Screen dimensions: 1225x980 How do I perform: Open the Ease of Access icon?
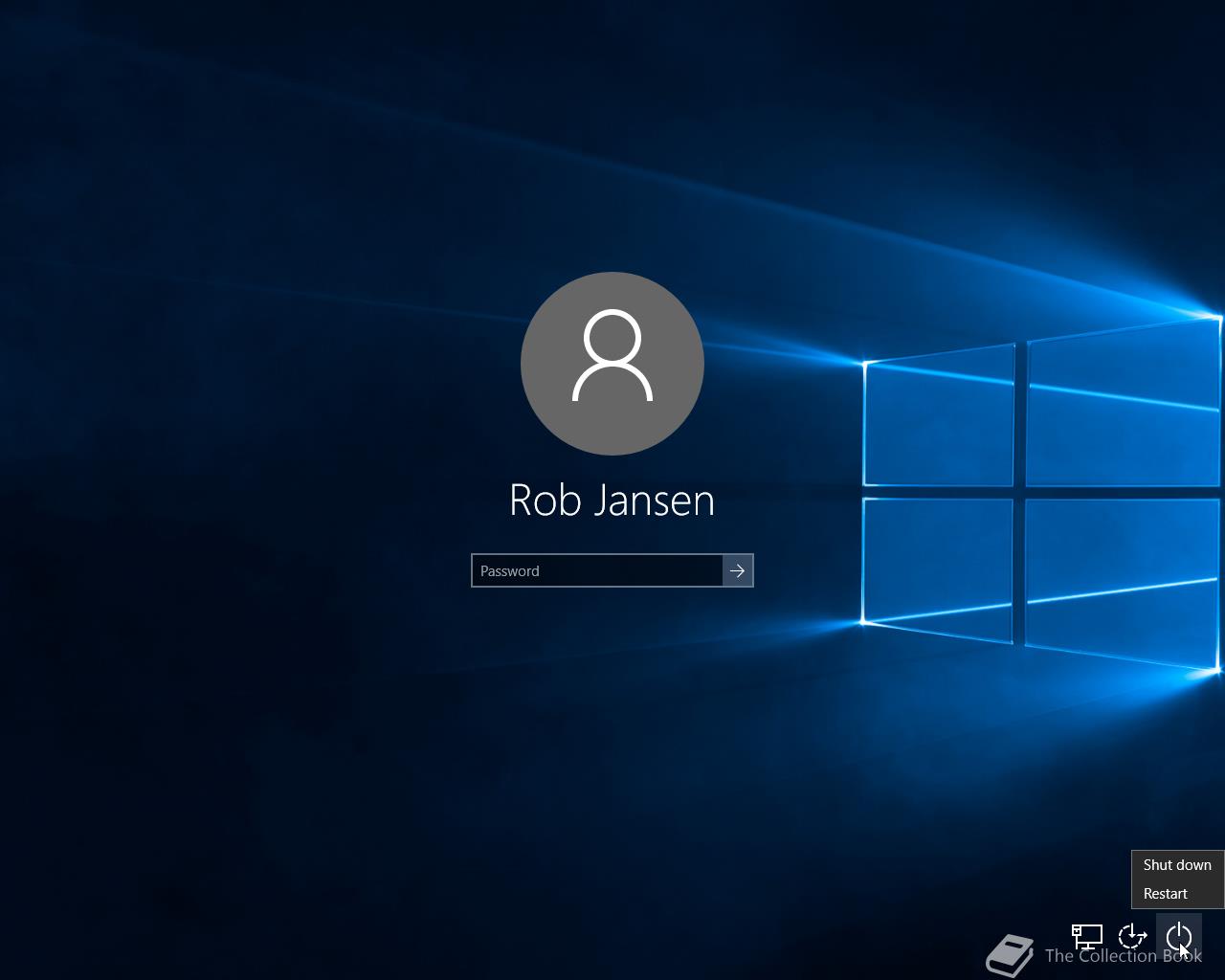click(x=1132, y=936)
